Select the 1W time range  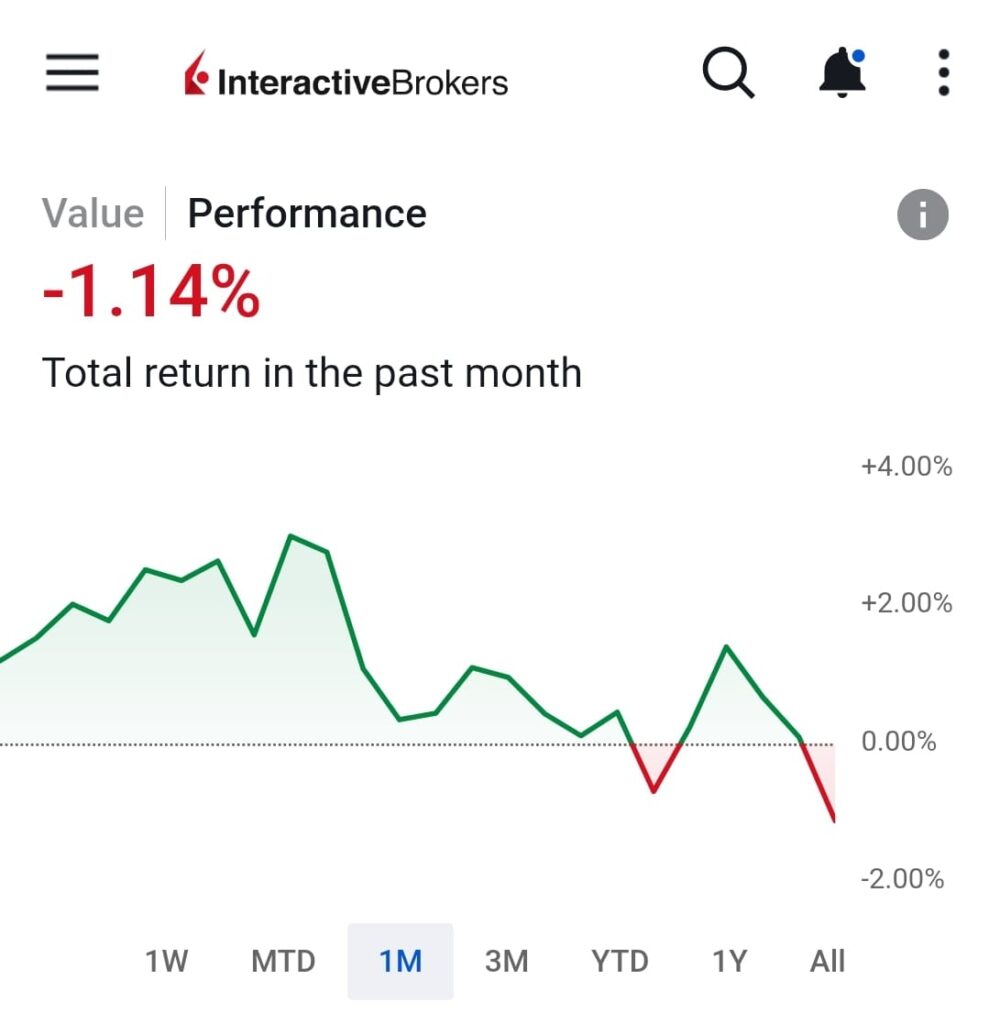click(166, 962)
